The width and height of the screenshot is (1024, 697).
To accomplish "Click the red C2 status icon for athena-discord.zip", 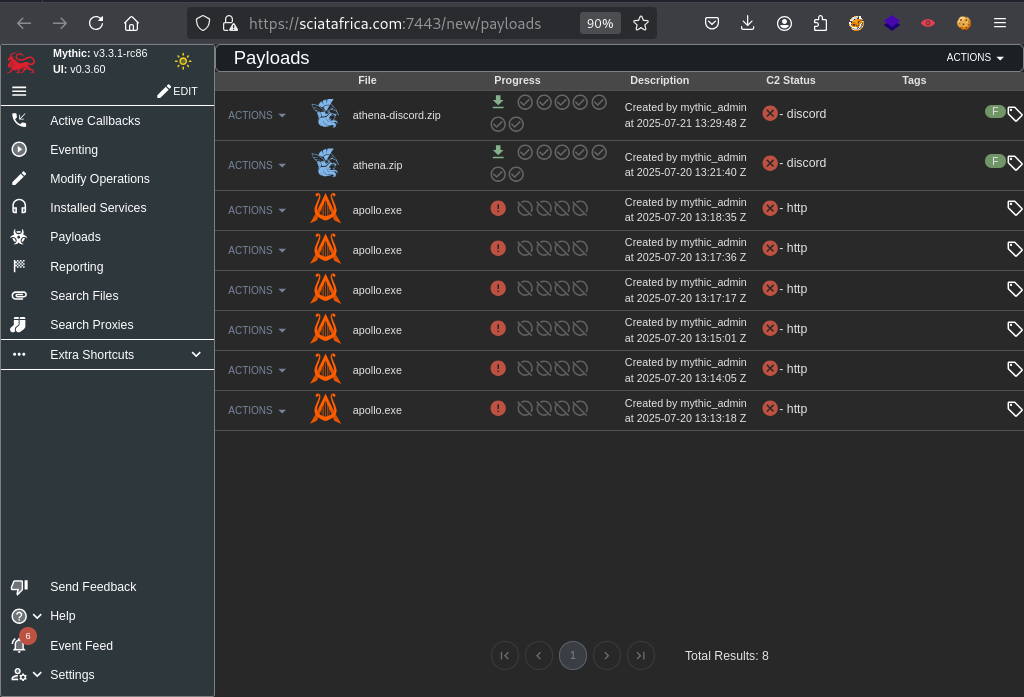I will point(770,114).
